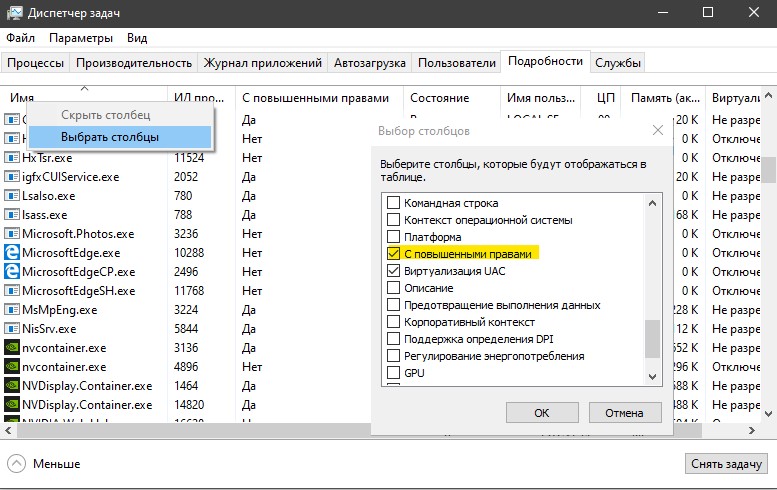The image size is (777, 490).
Task: Click the MicrosoftEdge.exe Edge icon
Action: tap(11, 253)
